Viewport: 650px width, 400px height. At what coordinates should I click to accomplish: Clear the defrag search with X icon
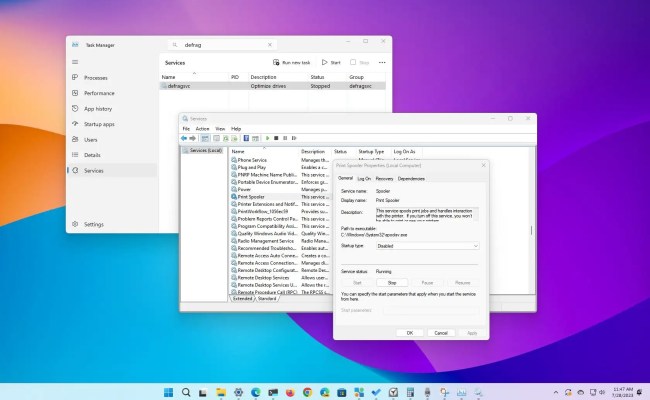[270, 45]
